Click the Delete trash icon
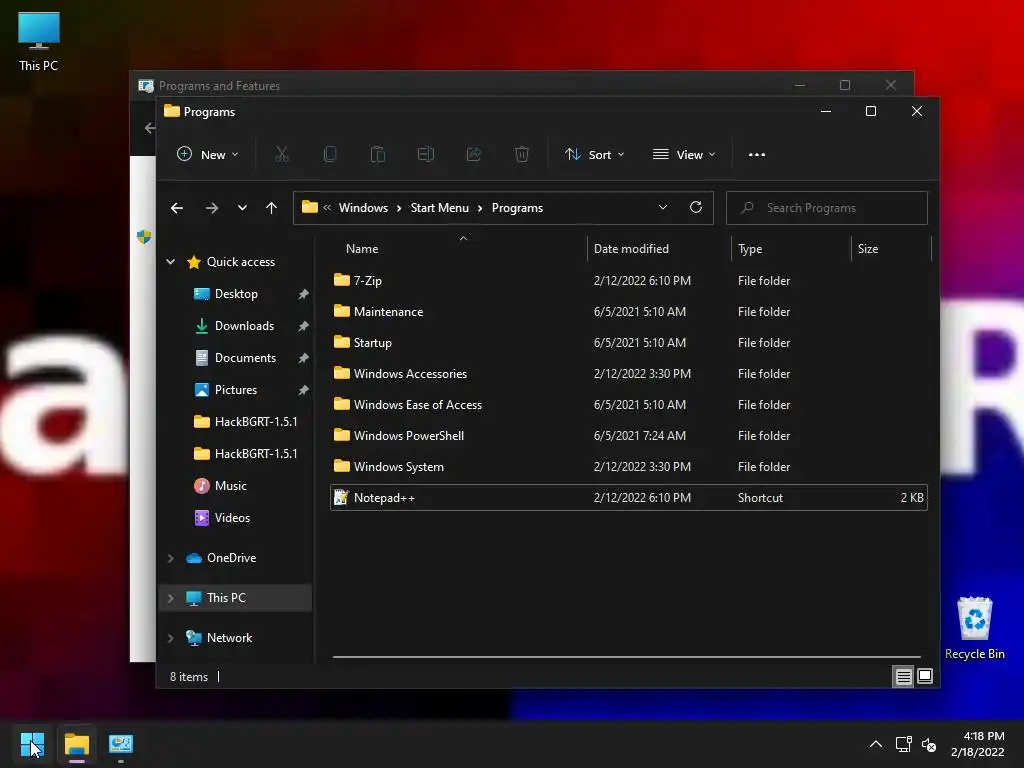Screen dimensions: 1024x768 coord(522,155)
